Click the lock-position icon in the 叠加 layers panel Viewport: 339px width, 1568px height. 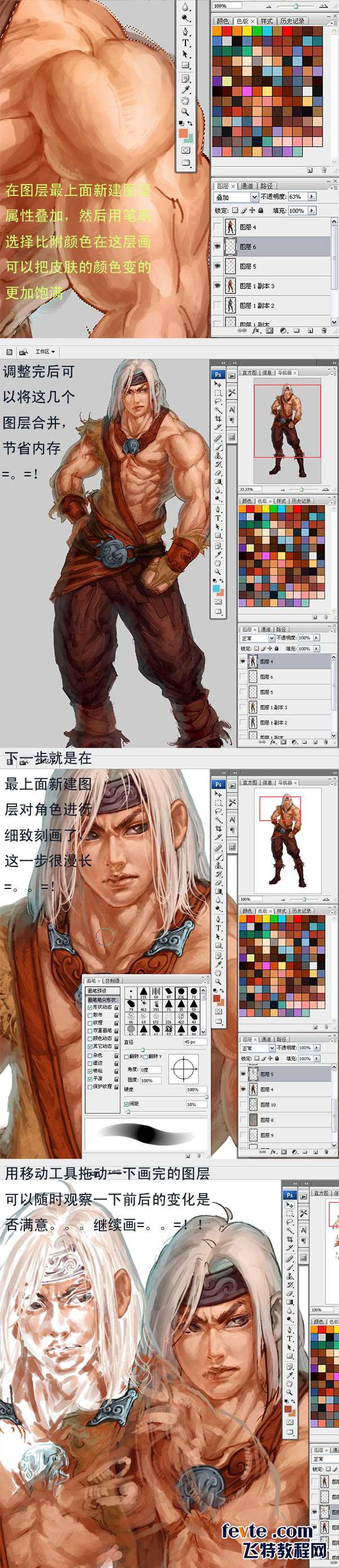pyautogui.click(x=253, y=211)
